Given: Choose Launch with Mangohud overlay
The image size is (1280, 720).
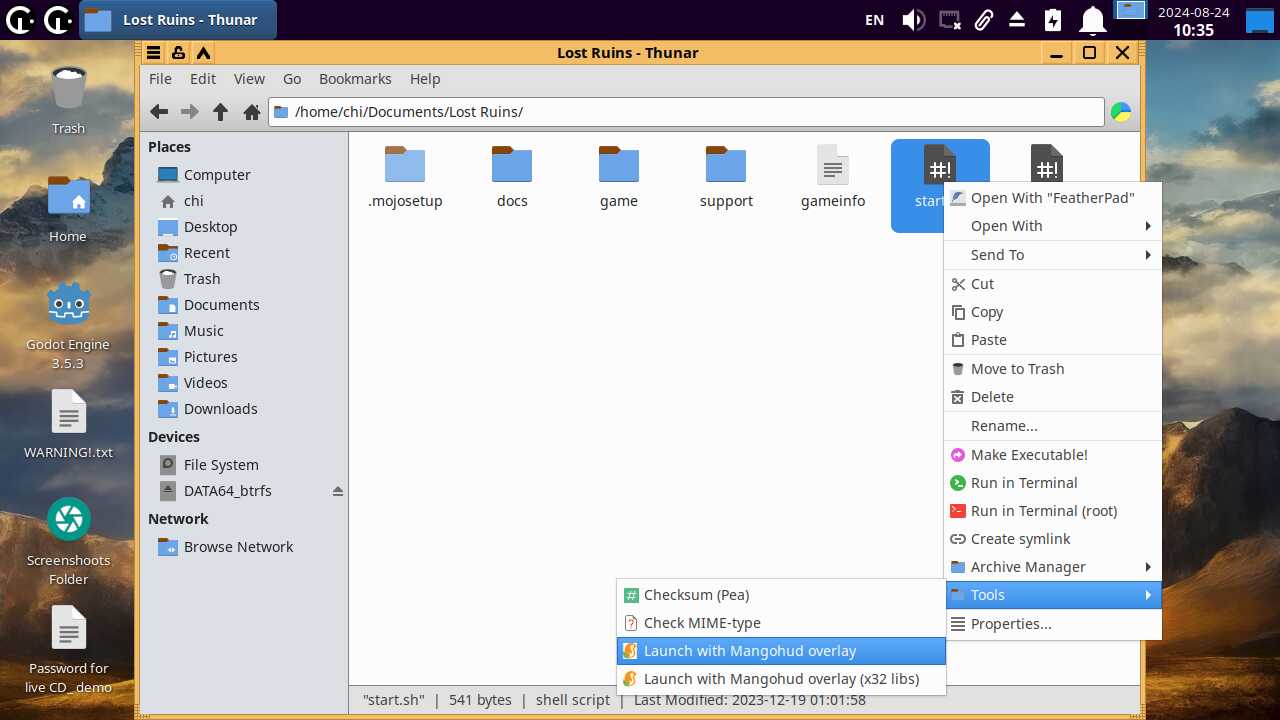Looking at the screenshot, I should (x=781, y=651).
